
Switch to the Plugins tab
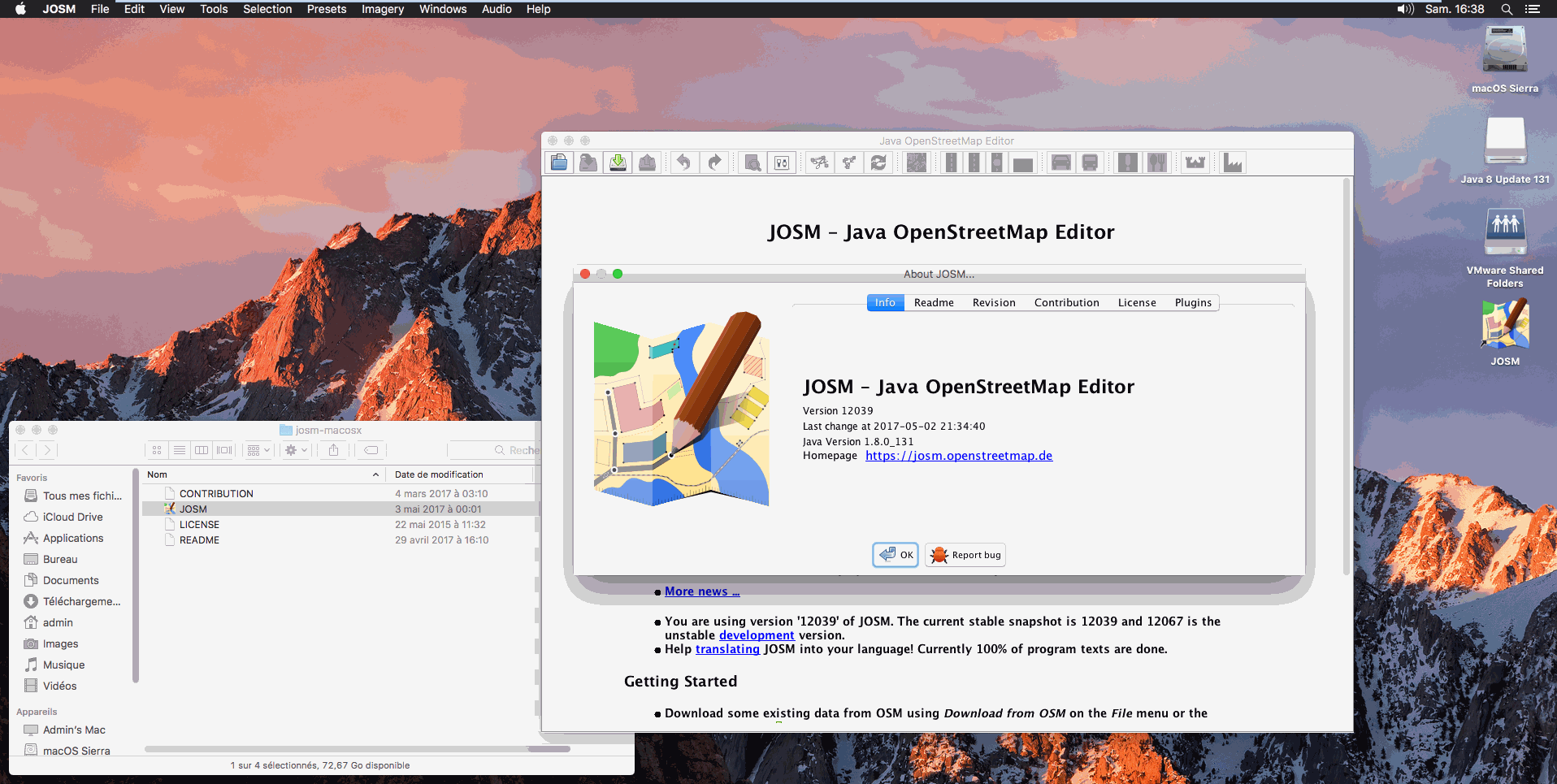[x=1193, y=302]
